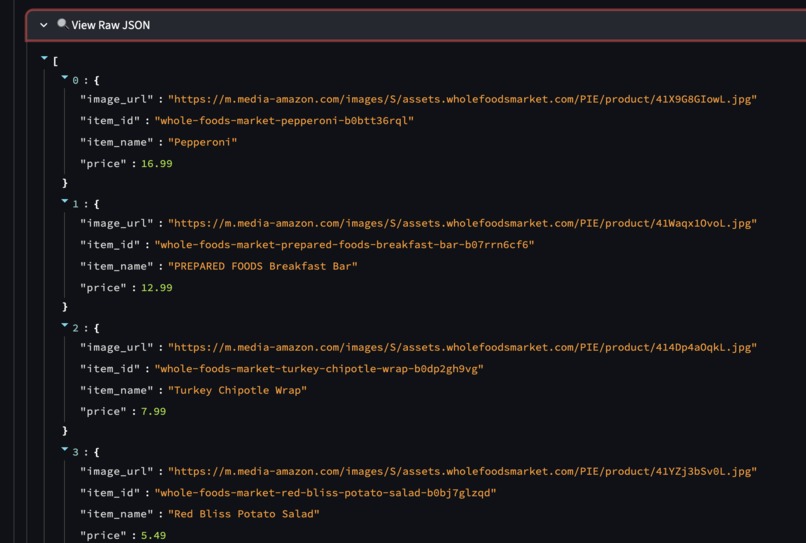Select the "Red Bliss Potato Salad" name value
This screenshot has width=806, height=543.
[x=244, y=514]
